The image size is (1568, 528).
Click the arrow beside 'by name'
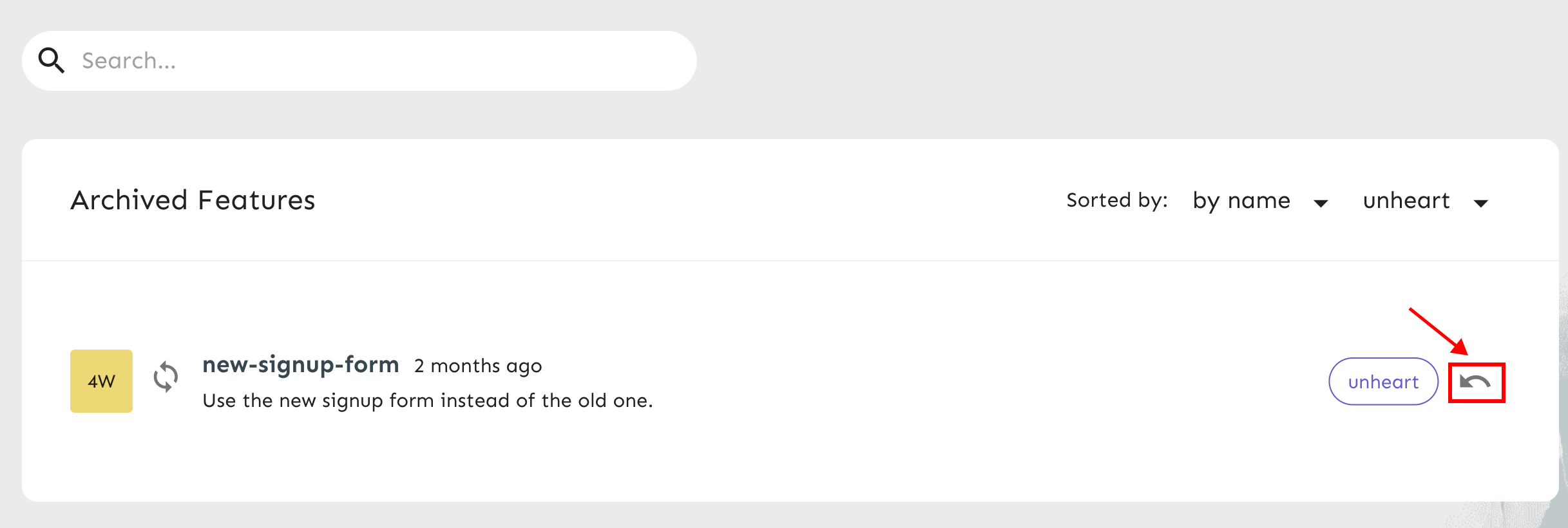tap(1321, 203)
